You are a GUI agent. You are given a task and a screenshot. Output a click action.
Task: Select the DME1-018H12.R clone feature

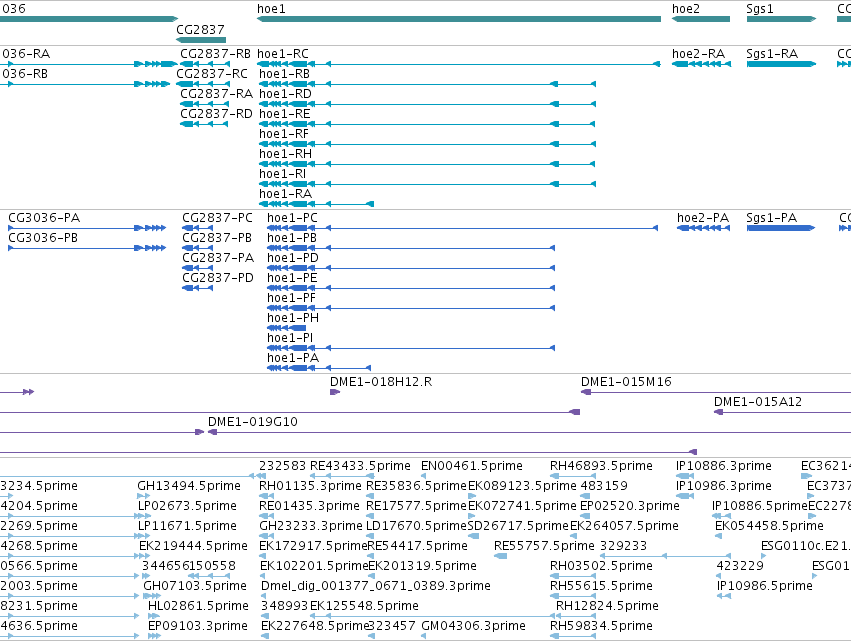tap(335, 392)
